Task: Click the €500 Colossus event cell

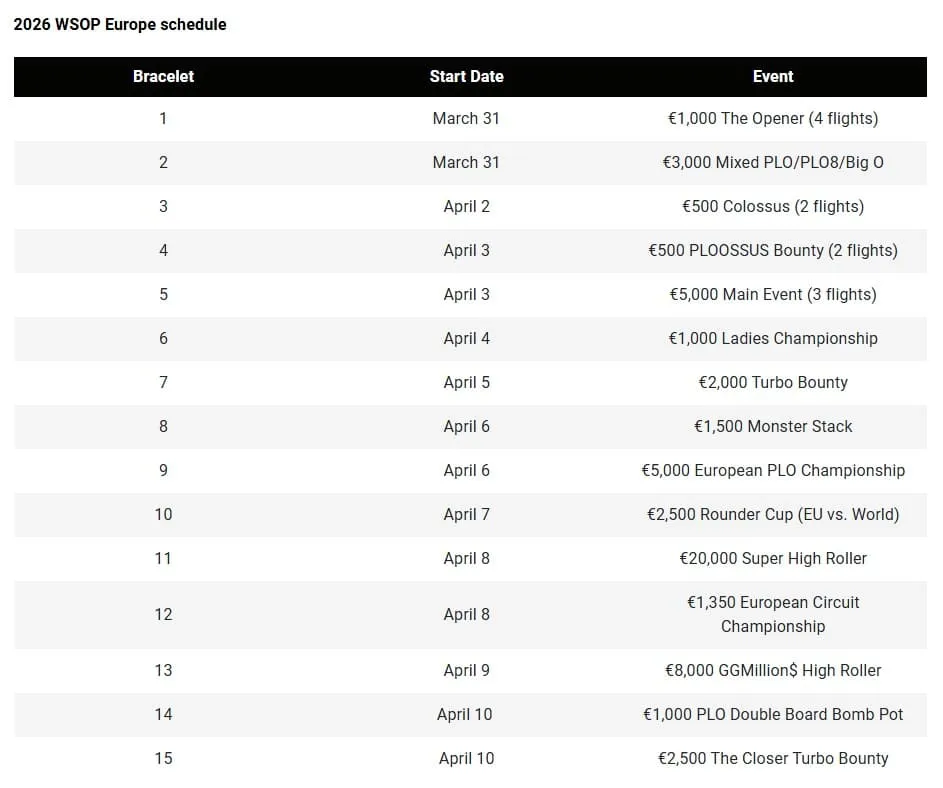Action: coord(772,206)
